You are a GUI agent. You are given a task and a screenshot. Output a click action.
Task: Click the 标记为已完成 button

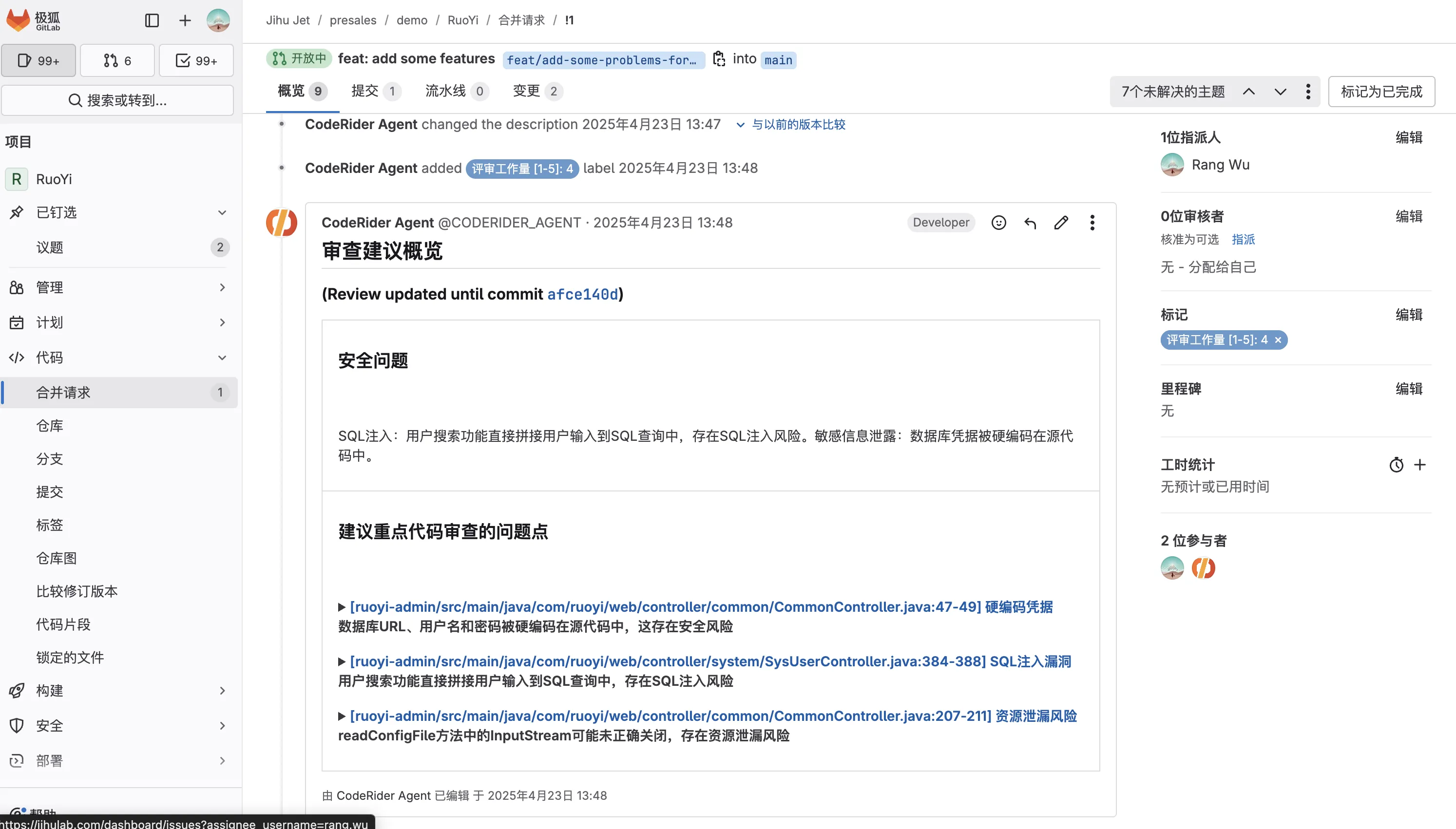coord(1381,92)
